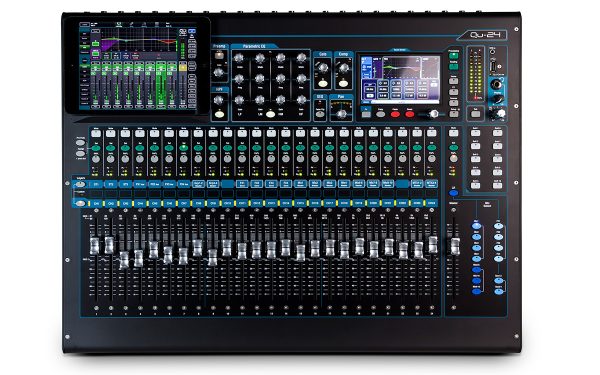Toggle the Comp In button
This screenshot has height=375, width=600.
[344, 83]
